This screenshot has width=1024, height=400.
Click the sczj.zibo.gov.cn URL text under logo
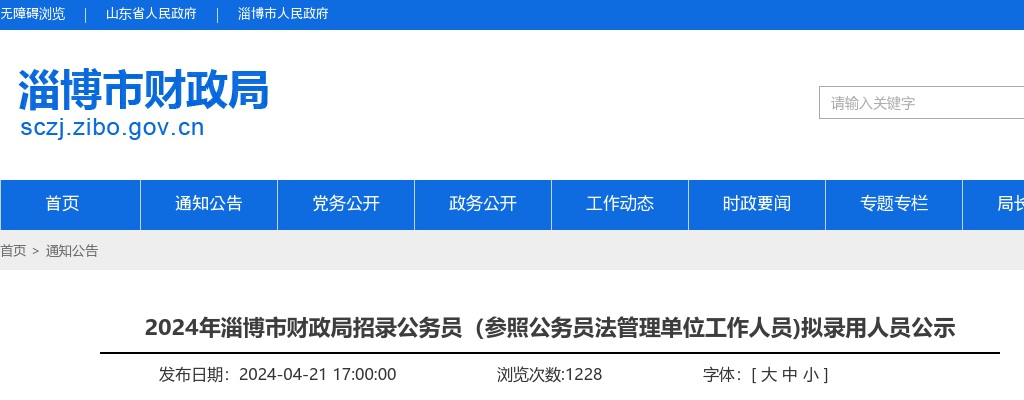click(x=112, y=128)
